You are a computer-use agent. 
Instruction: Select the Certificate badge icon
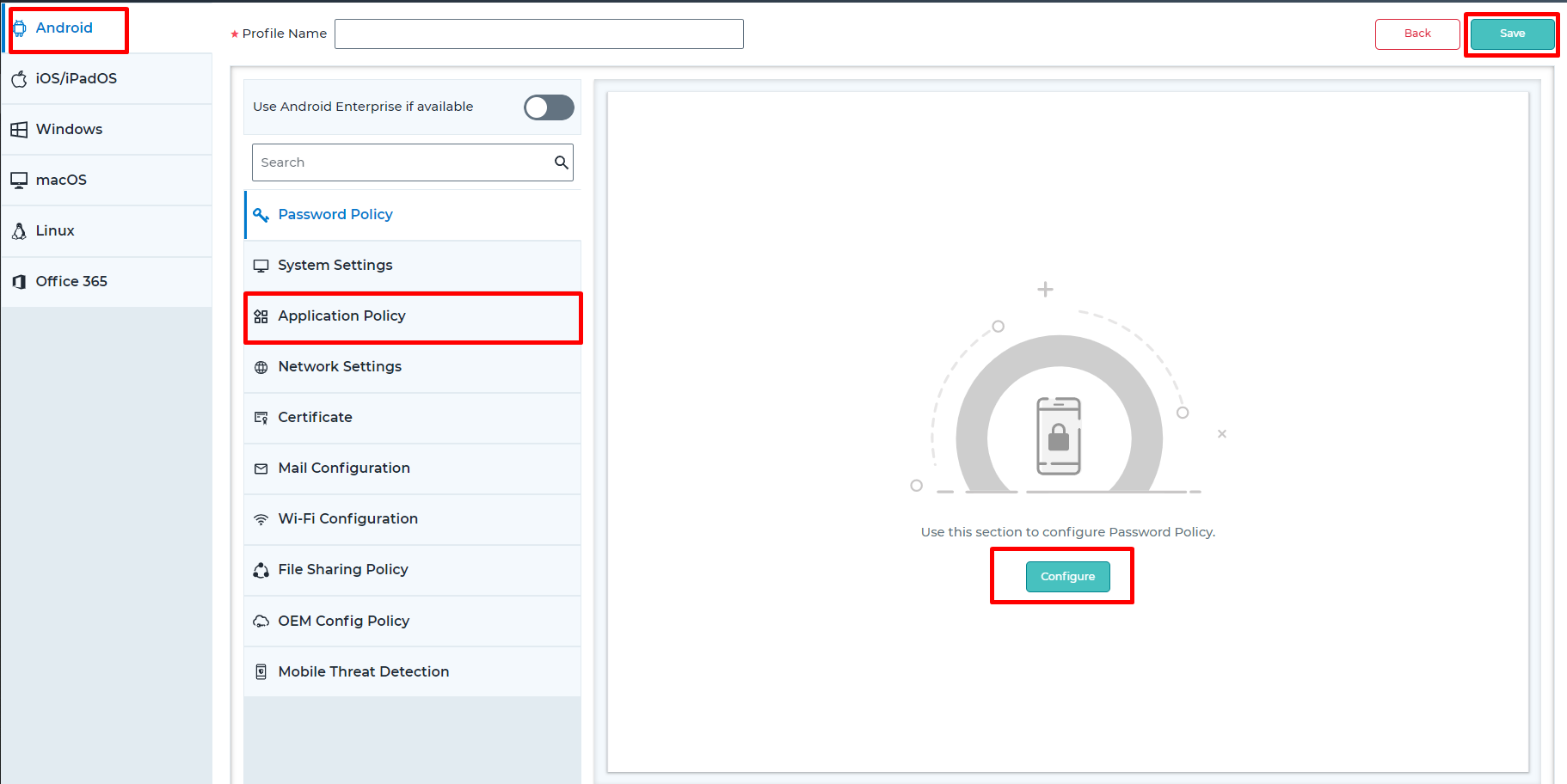pyautogui.click(x=261, y=417)
